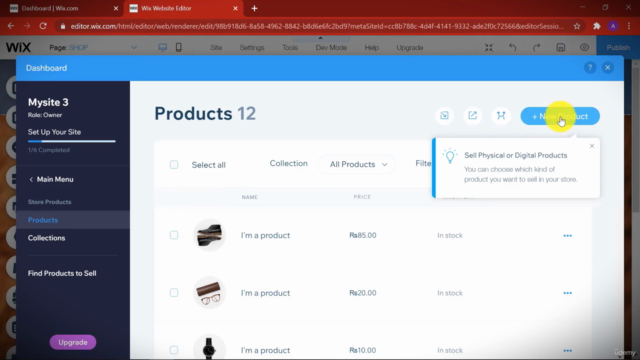
Task: Open more actions for the Rs10.00 product
Action: pos(567,351)
